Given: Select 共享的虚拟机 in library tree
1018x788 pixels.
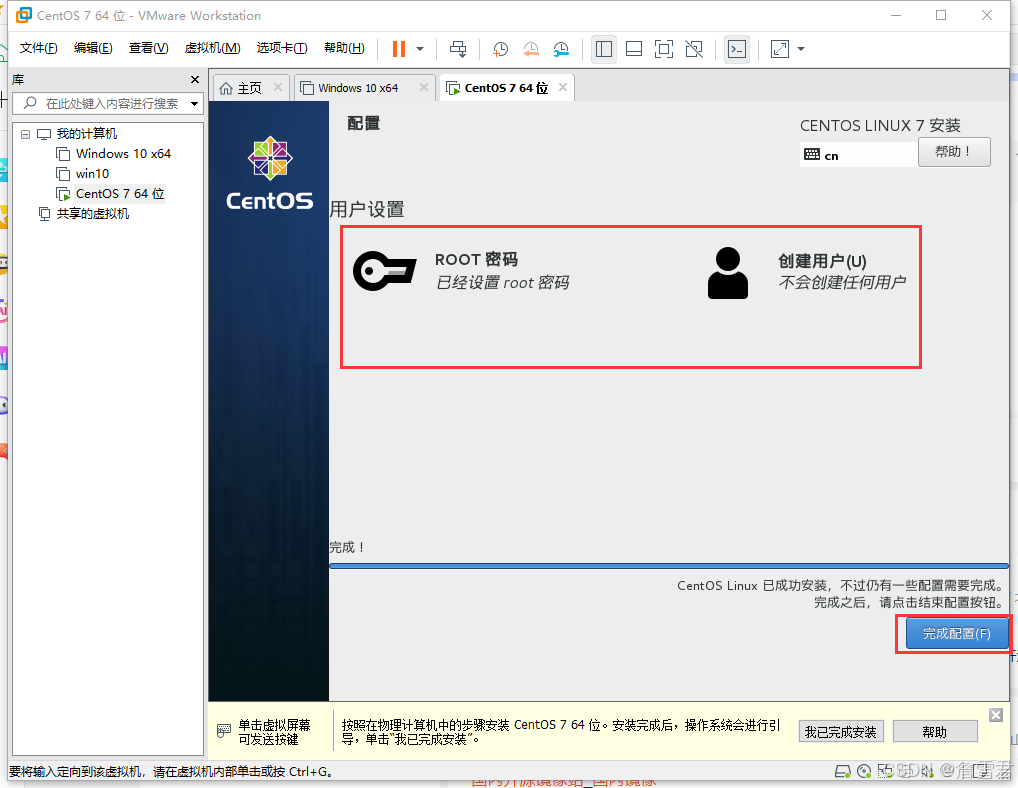Looking at the screenshot, I should (x=93, y=214).
